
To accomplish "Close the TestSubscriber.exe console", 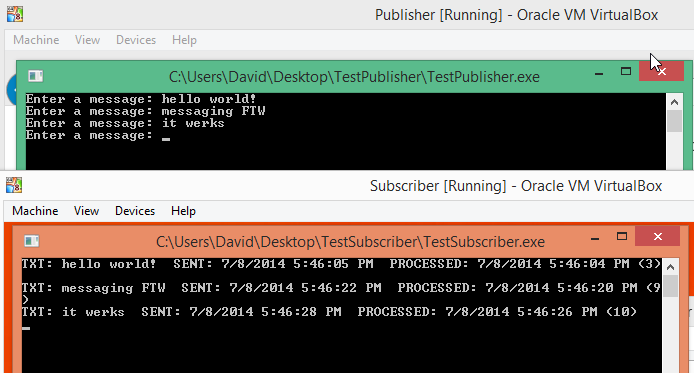I will click(657, 236).
